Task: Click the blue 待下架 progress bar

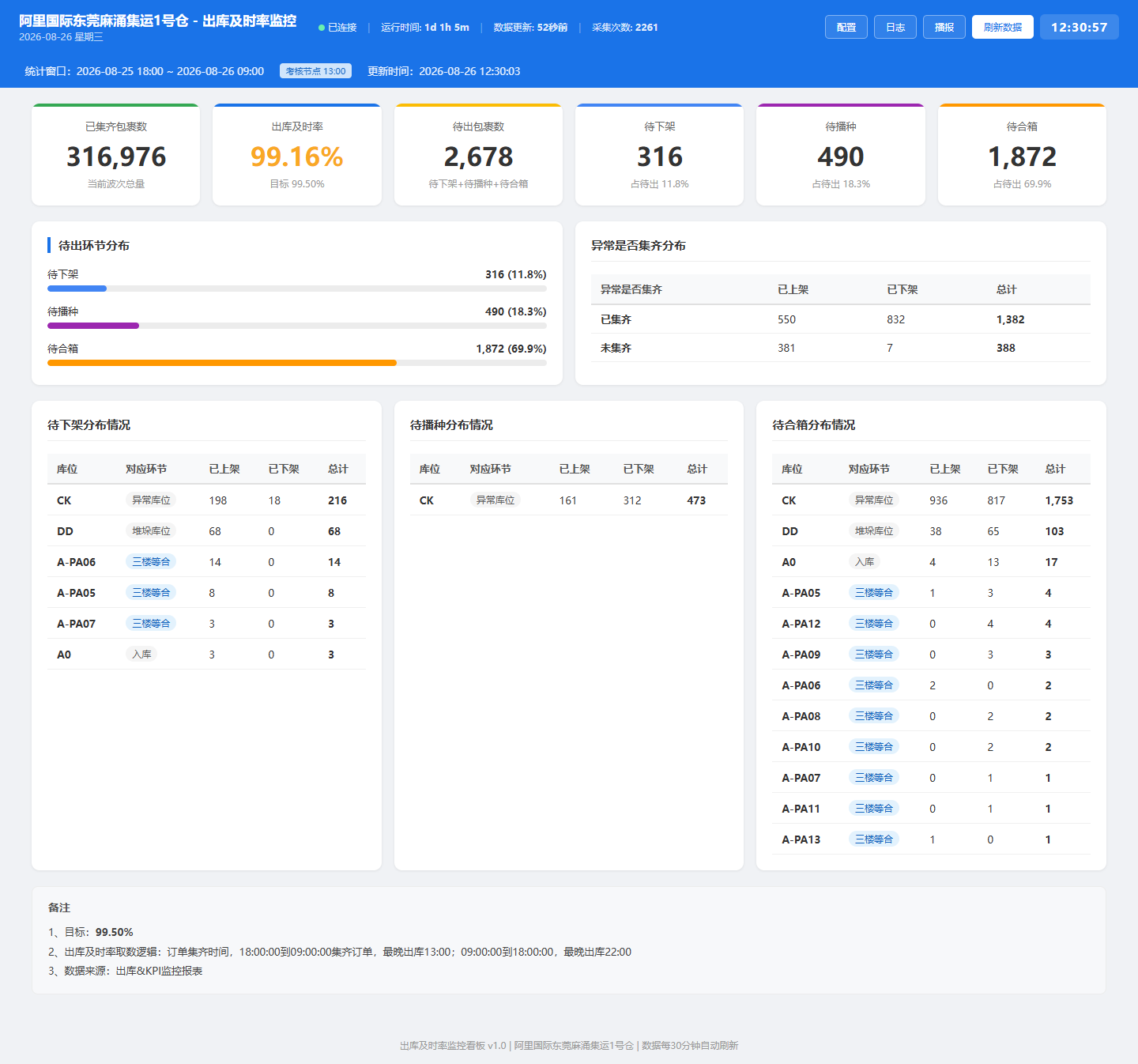Action: (77, 289)
